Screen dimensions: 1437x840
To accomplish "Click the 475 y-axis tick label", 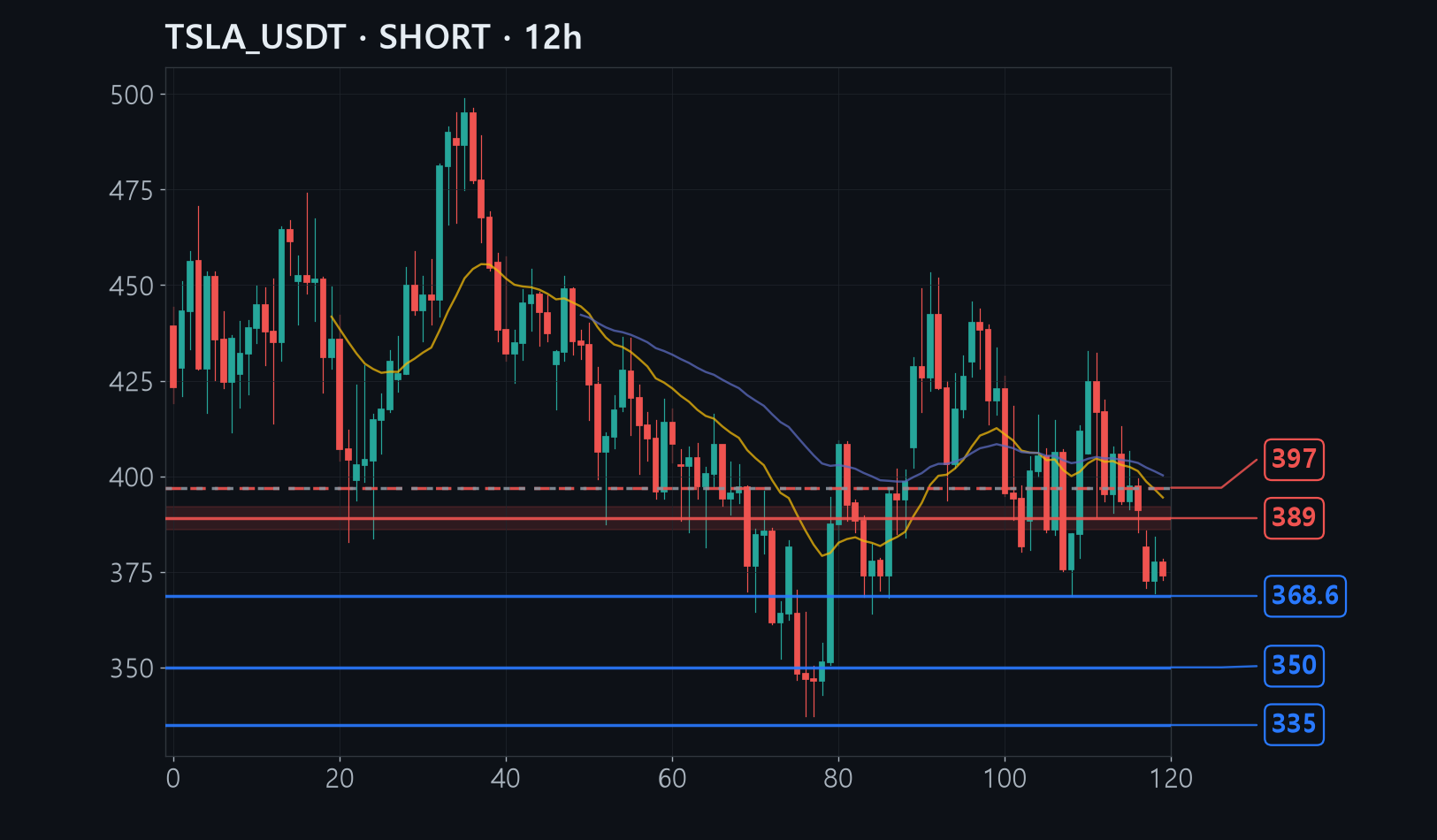I will (132, 190).
